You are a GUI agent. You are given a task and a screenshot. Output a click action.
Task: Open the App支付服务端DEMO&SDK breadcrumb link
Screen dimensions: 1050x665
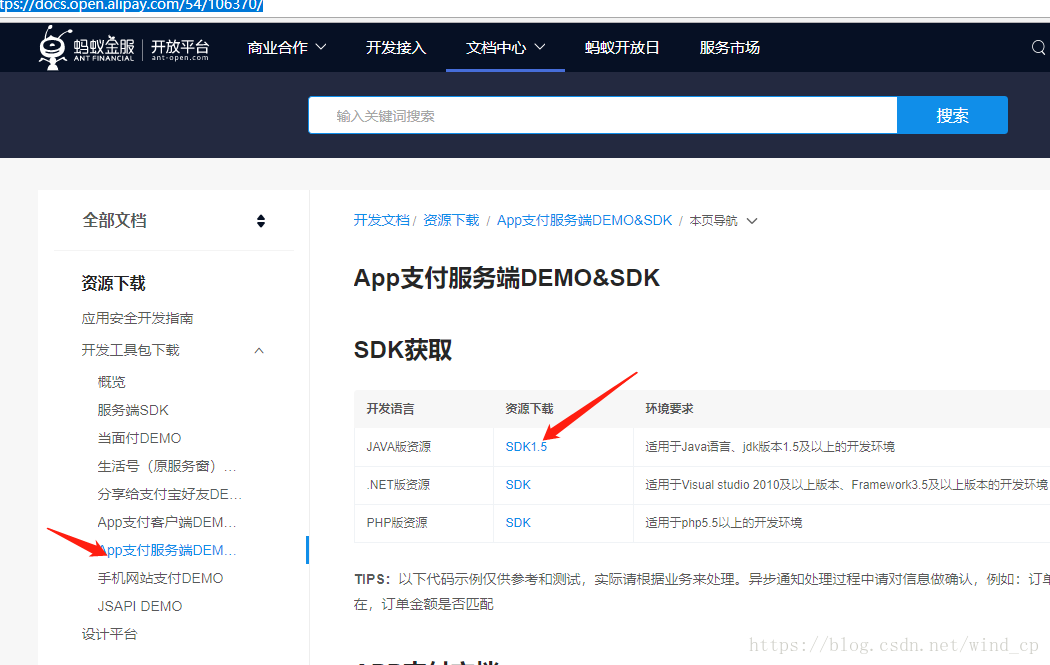(584, 220)
